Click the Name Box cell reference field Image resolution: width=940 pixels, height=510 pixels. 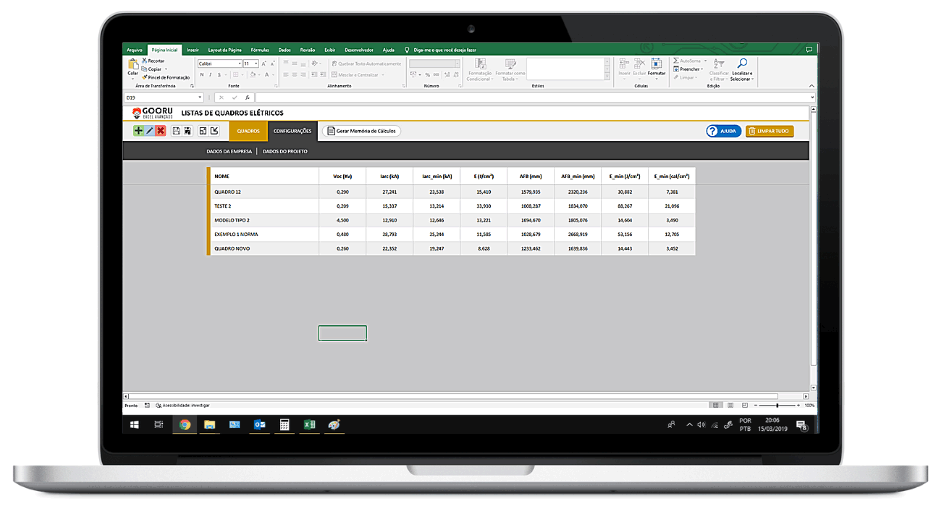click(x=160, y=98)
